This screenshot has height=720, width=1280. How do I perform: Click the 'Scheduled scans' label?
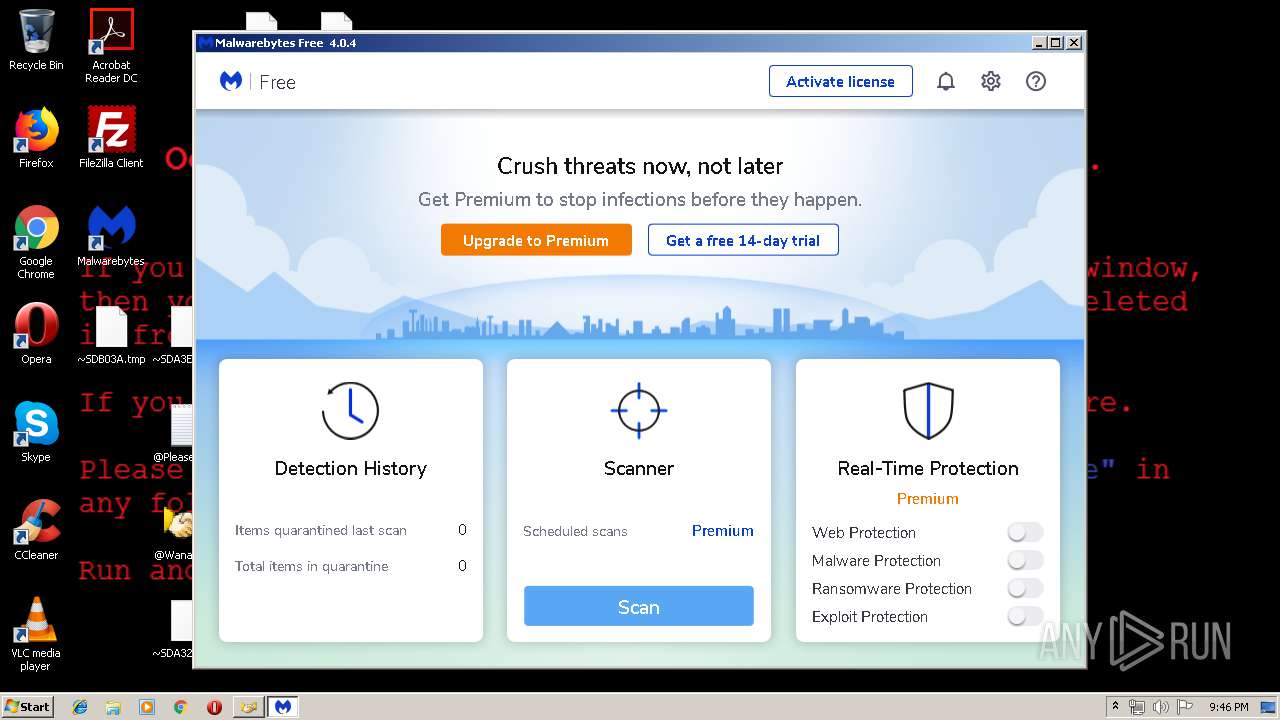click(575, 531)
